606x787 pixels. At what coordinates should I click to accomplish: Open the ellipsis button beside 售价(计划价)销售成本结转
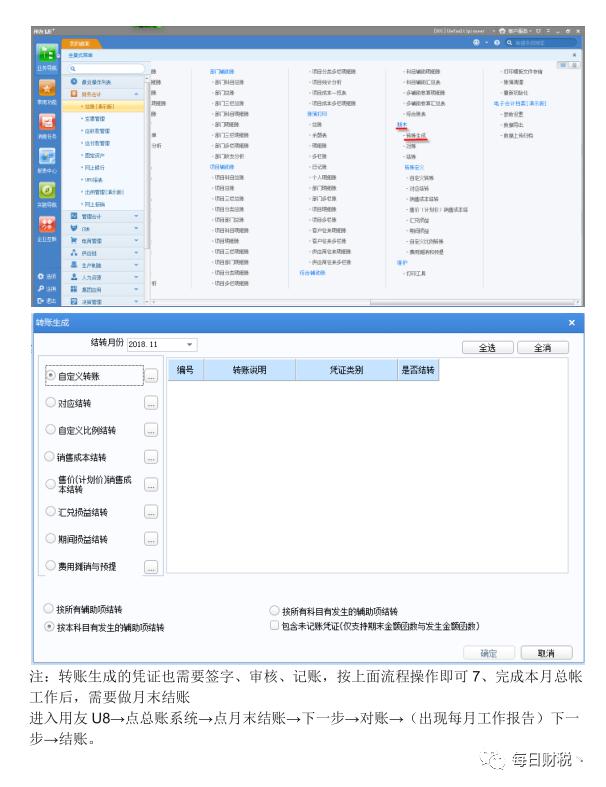151,484
